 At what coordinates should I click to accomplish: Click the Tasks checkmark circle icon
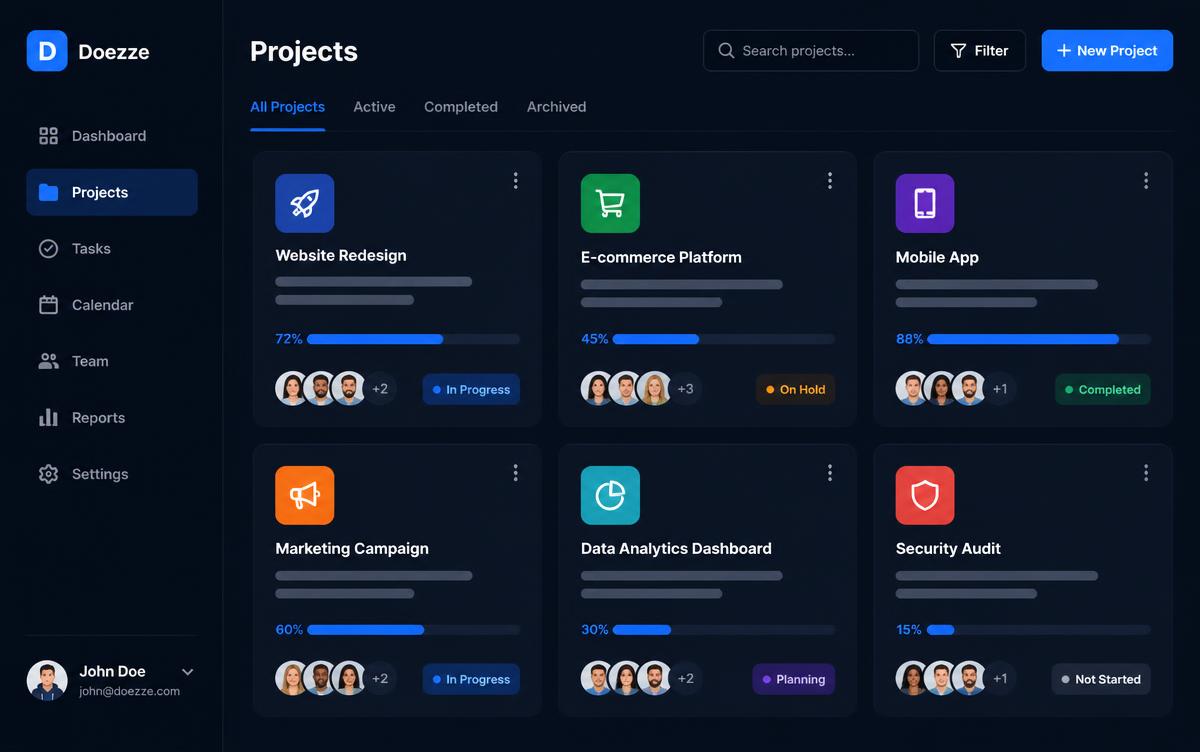(x=48, y=249)
